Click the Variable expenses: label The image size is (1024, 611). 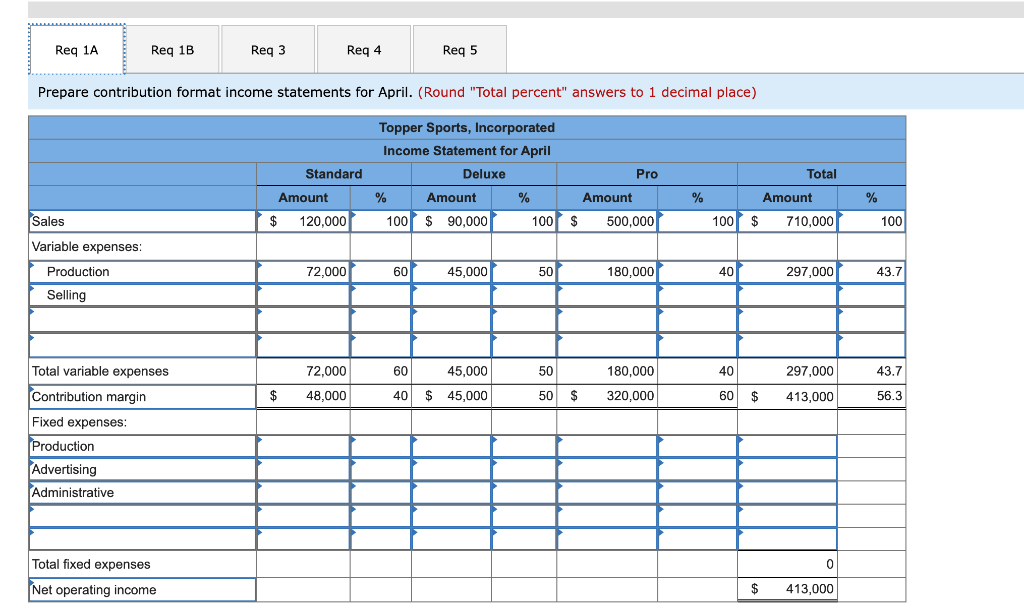[87, 247]
